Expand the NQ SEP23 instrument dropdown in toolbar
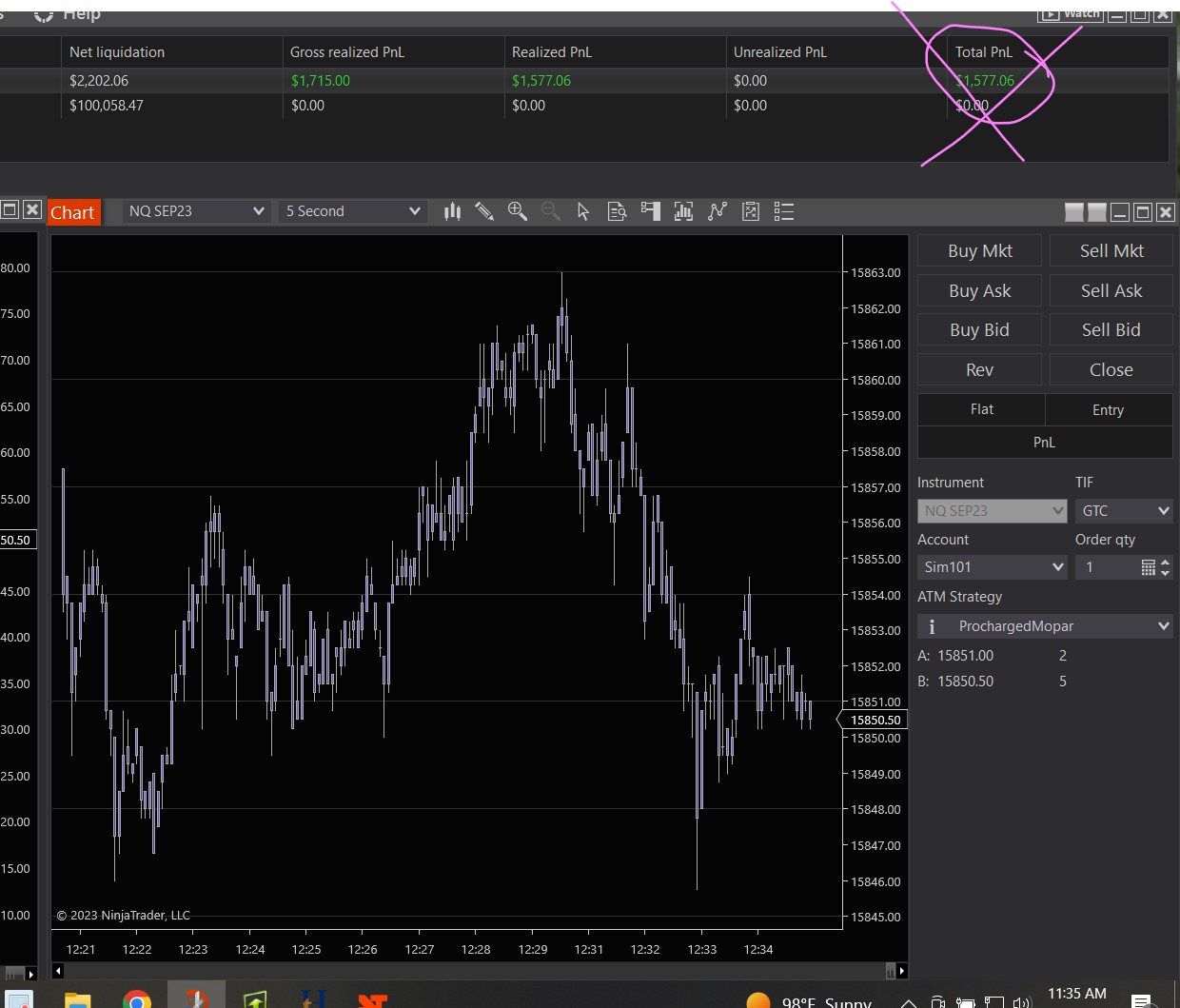The image size is (1180, 1008). click(x=196, y=211)
